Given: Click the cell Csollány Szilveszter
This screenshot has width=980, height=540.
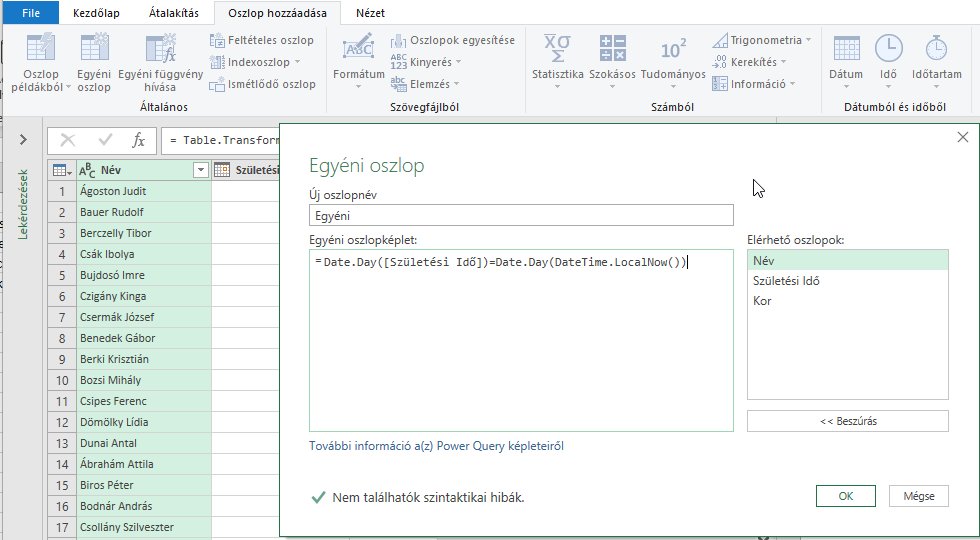Looking at the screenshot, I should pos(144,527).
